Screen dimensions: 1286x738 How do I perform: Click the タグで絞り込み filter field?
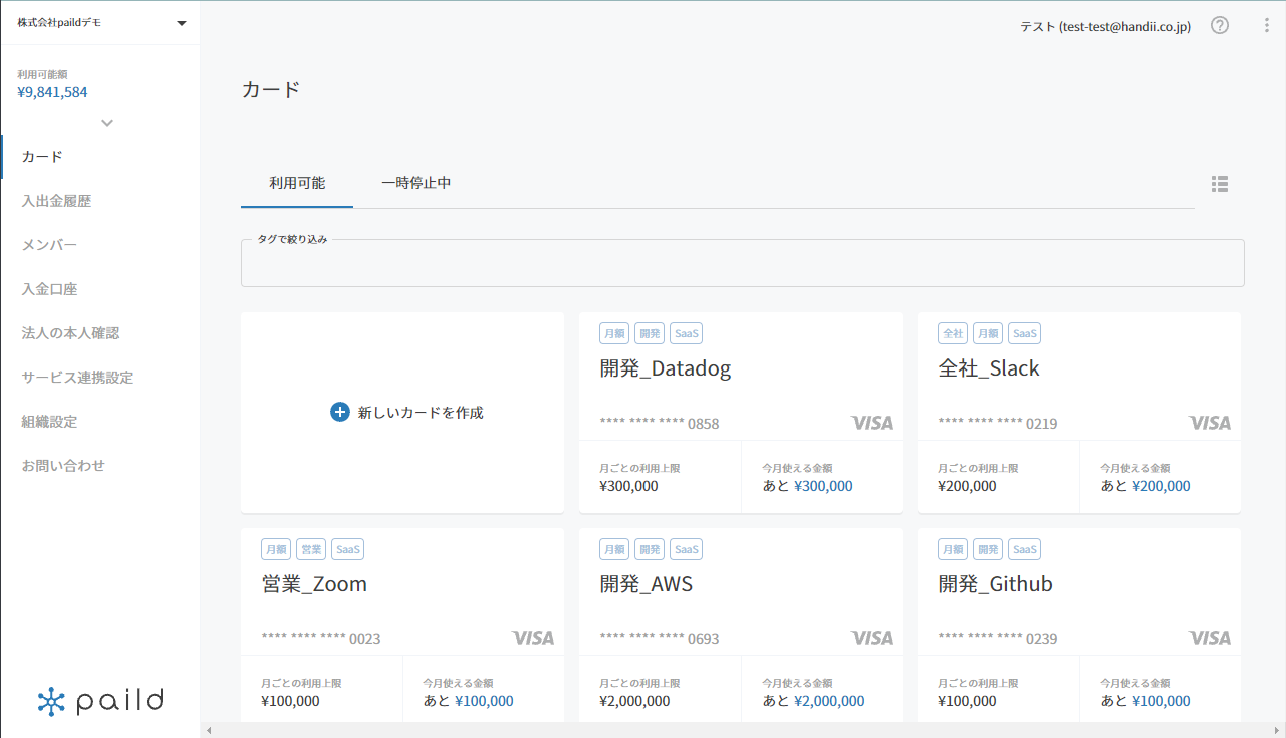coord(743,264)
